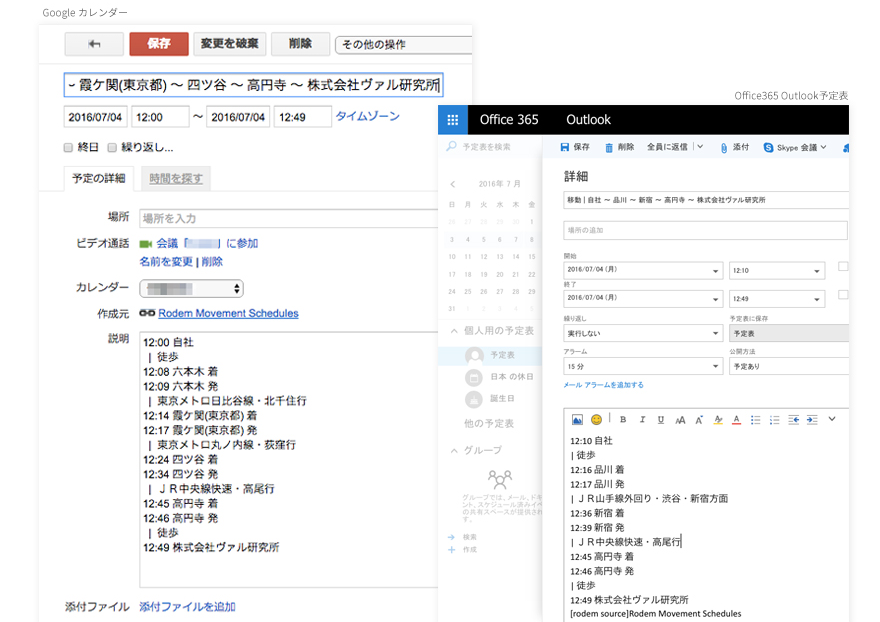Insert an emoji with the smiley icon
This screenshot has height=622, width=880.
[x=596, y=419]
